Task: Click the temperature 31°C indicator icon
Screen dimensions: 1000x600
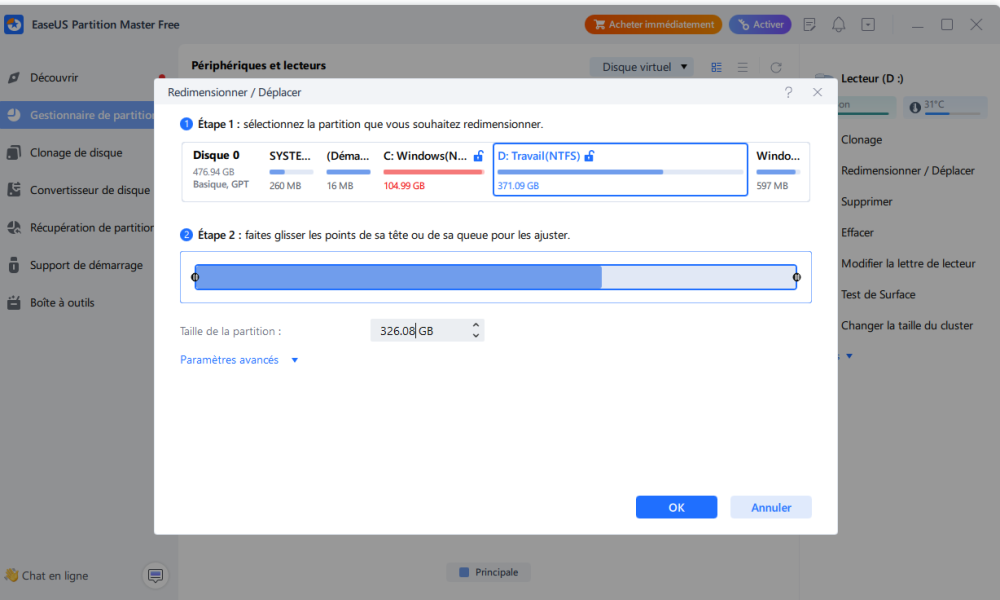Action: (915, 107)
